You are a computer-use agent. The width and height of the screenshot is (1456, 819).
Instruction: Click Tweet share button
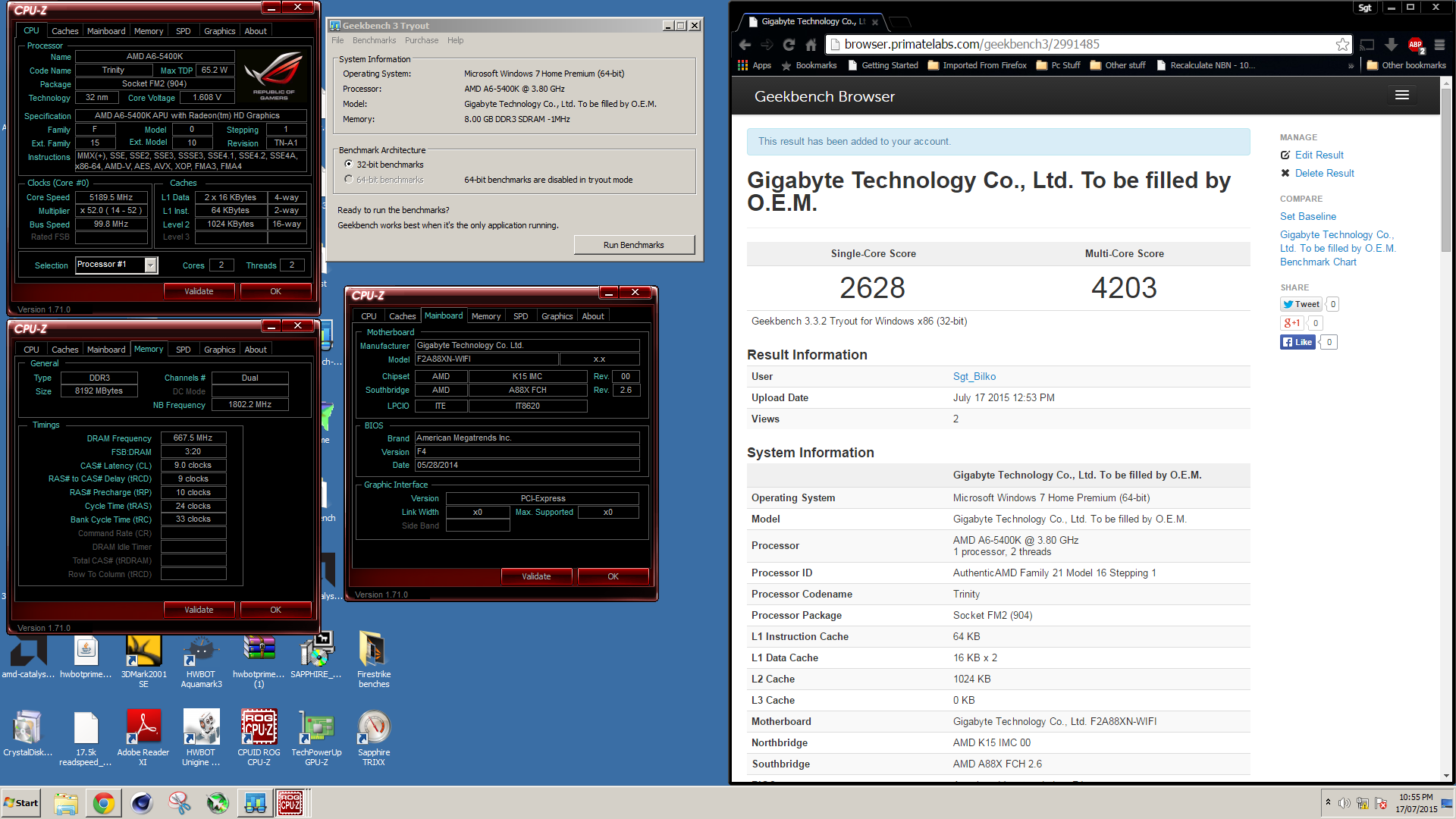(x=1301, y=304)
